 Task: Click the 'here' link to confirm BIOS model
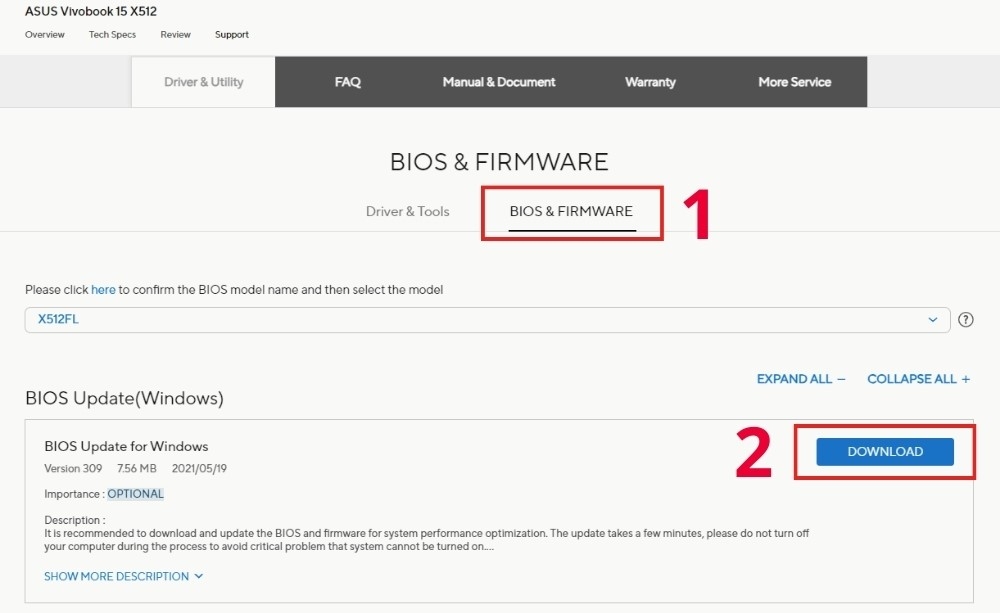(103, 290)
